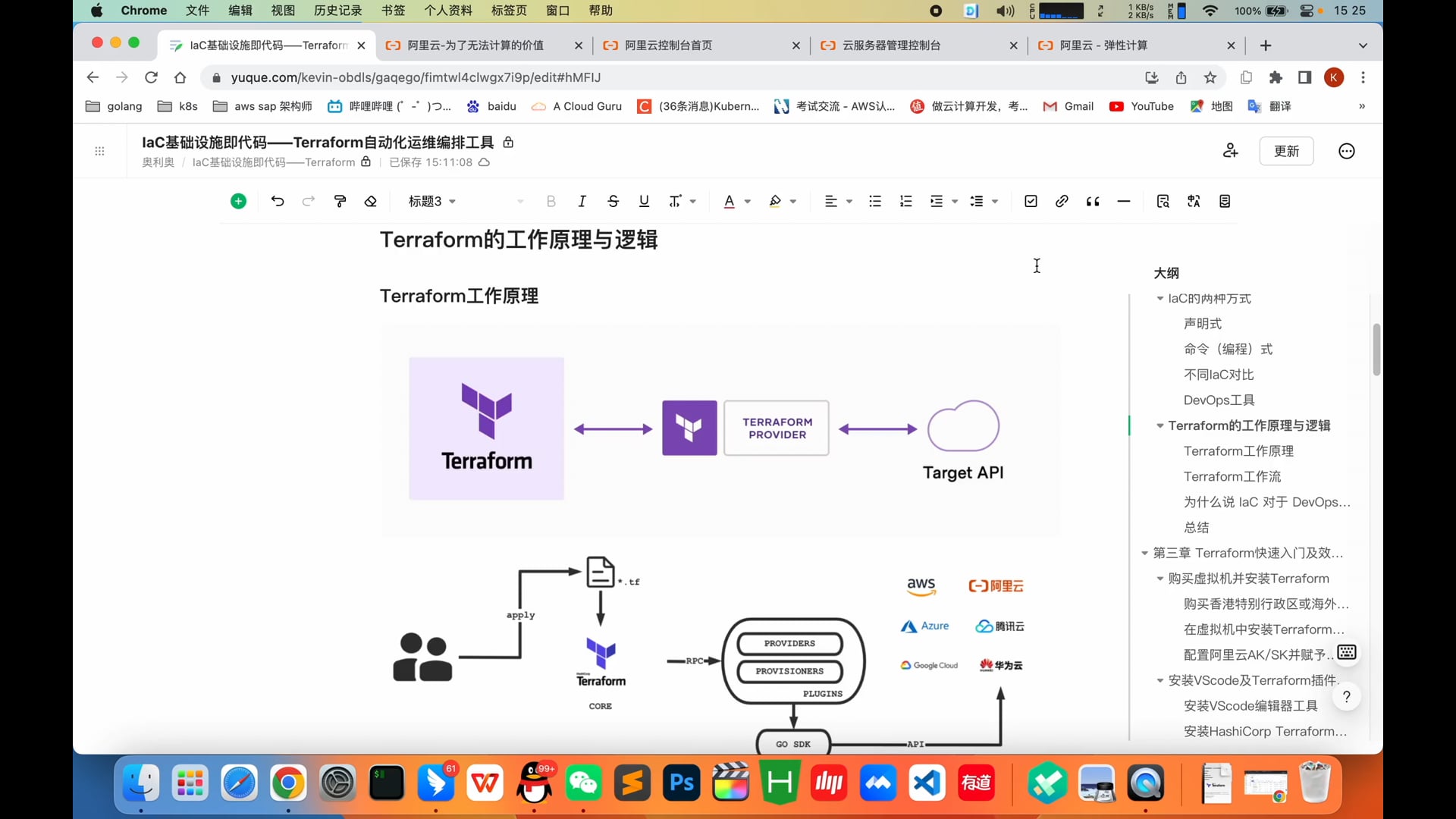Image resolution: width=1456 pixels, height=819 pixels.
Task: Toggle bold formatting
Action: pos(551,201)
